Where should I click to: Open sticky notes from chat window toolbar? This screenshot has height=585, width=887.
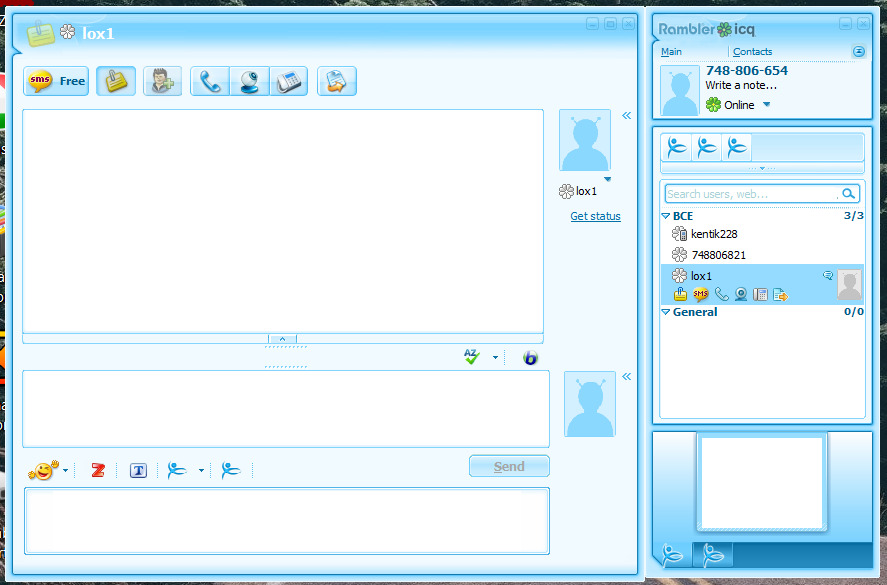tap(116, 81)
